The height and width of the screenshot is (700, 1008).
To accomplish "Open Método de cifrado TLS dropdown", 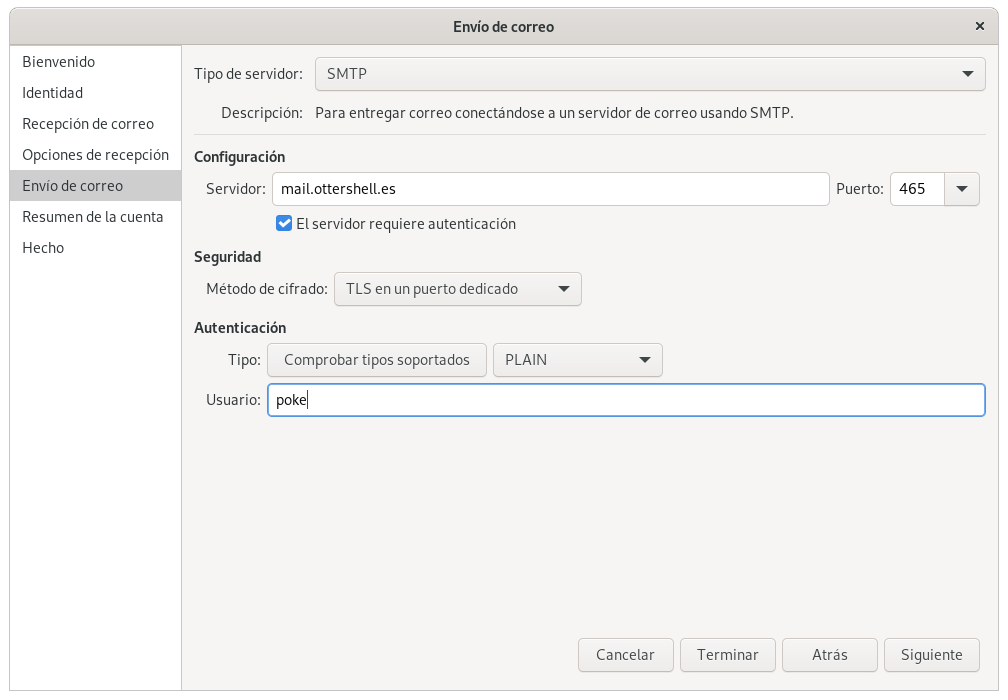I will coord(457,289).
